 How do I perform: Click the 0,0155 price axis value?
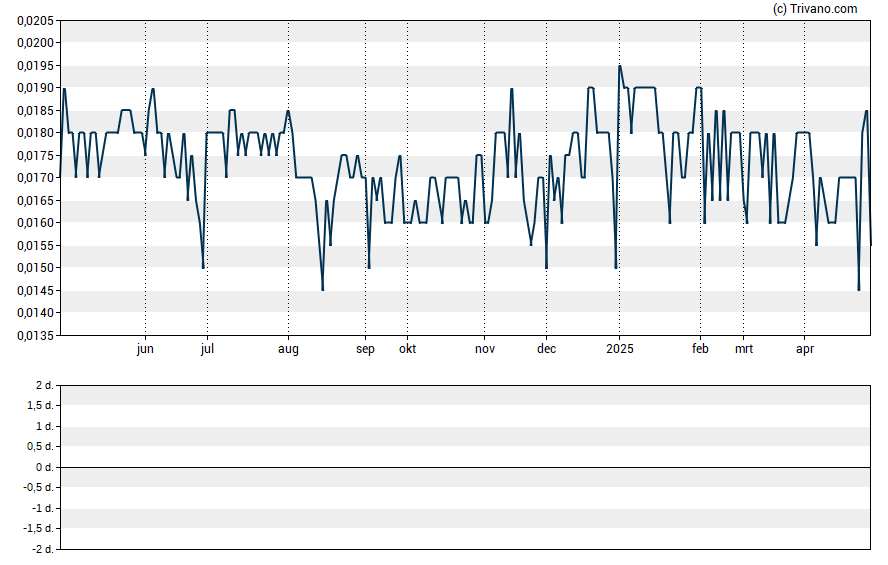(35, 246)
